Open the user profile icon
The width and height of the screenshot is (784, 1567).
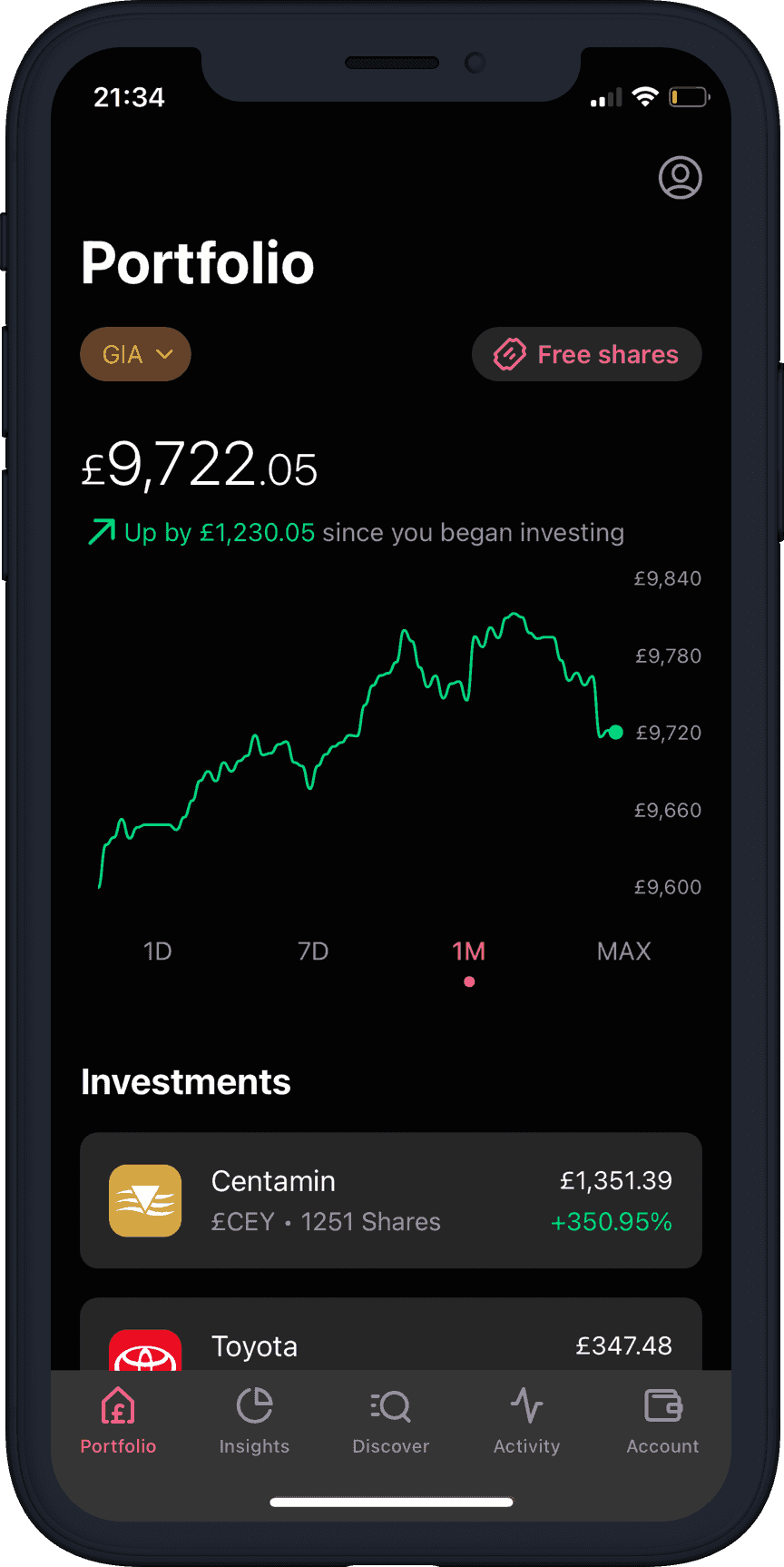pyautogui.click(x=680, y=177)
